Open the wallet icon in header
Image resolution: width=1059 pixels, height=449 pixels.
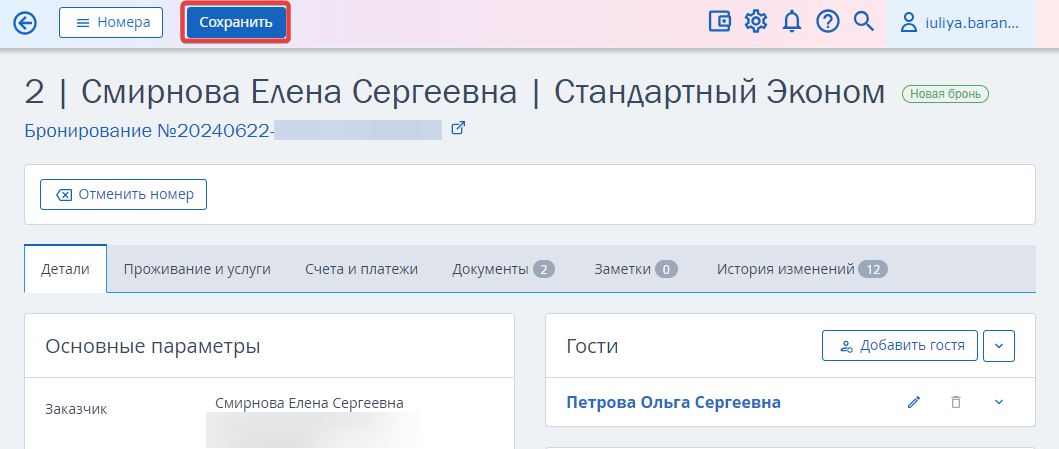(x=720, y=22)
